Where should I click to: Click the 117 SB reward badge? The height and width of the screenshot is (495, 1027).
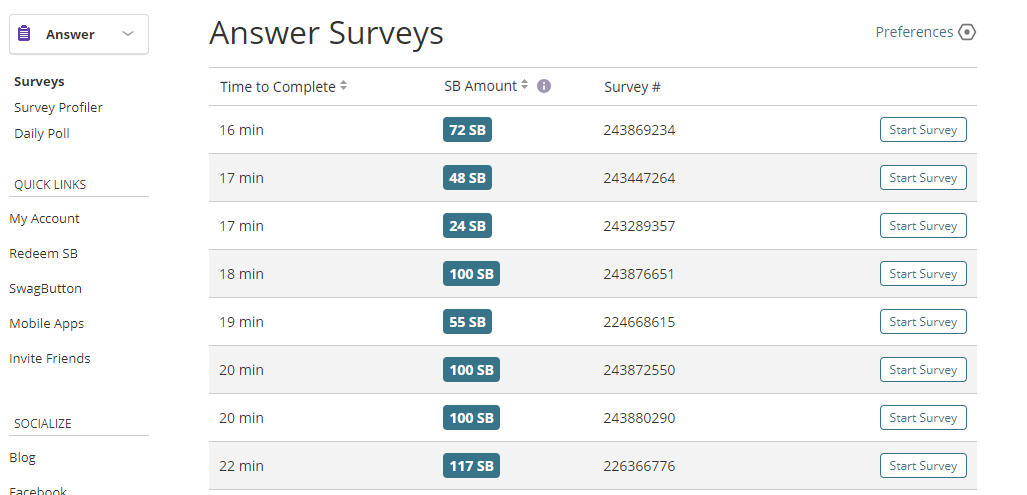tap(471, 466)
